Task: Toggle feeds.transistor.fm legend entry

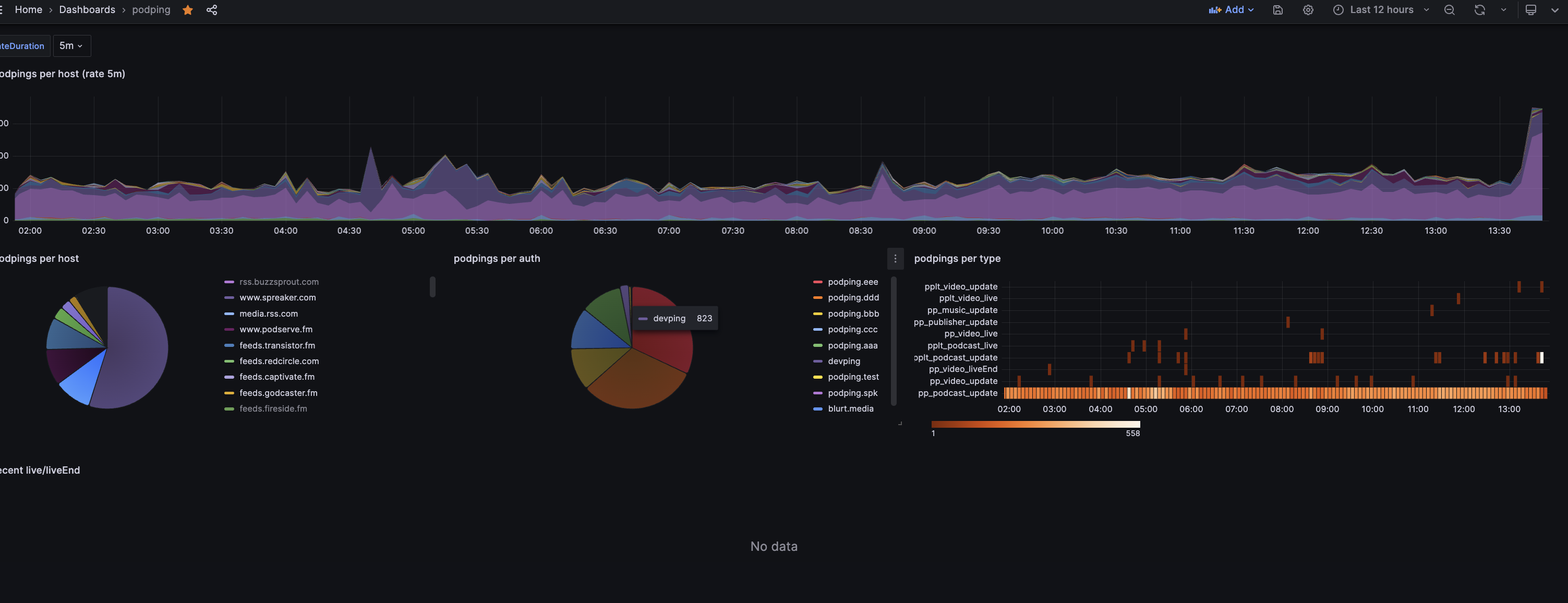Action: (276, 345)
